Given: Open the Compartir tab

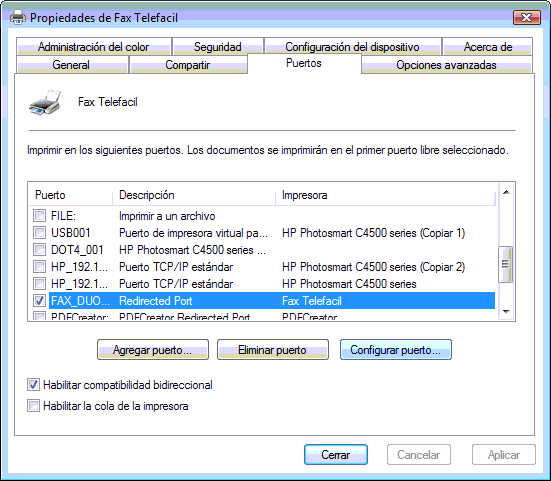Looking at the screenshot, I should tap(188, 65).
